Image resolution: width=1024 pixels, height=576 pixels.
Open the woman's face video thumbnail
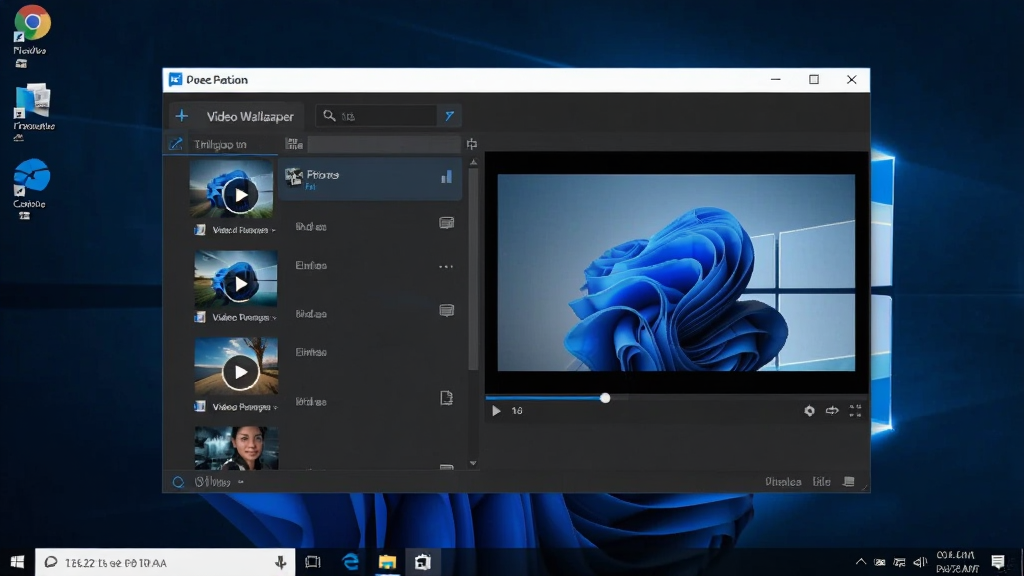236,448
